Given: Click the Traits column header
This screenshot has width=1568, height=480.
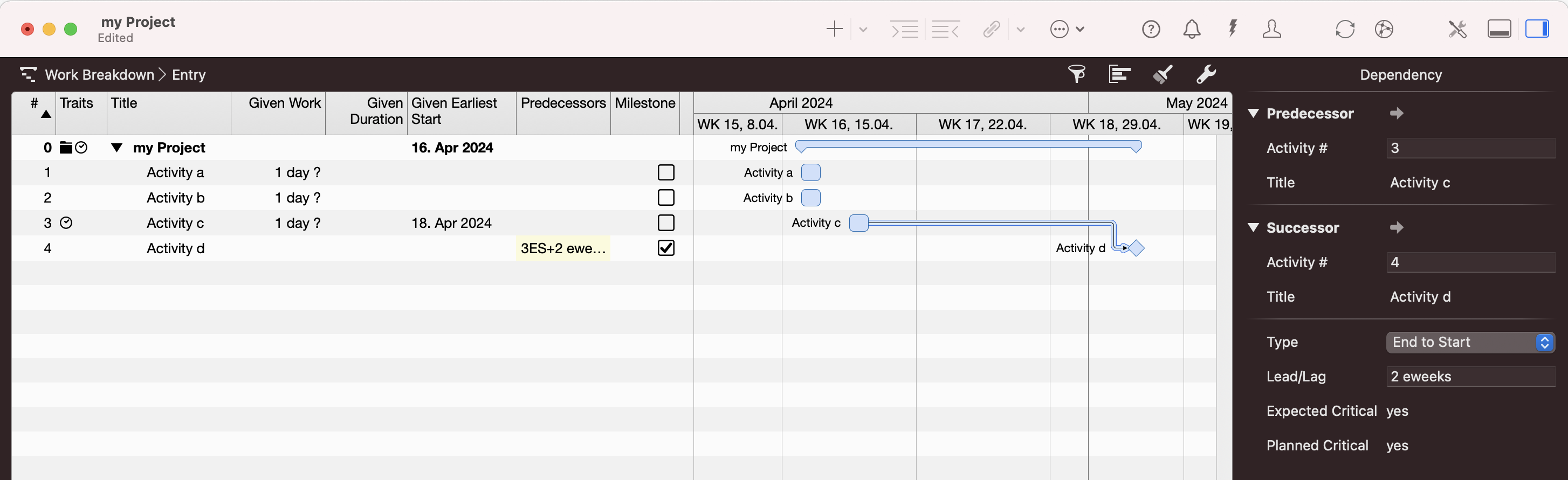Looking at the screenshot, I should click(x=81, y=113).
